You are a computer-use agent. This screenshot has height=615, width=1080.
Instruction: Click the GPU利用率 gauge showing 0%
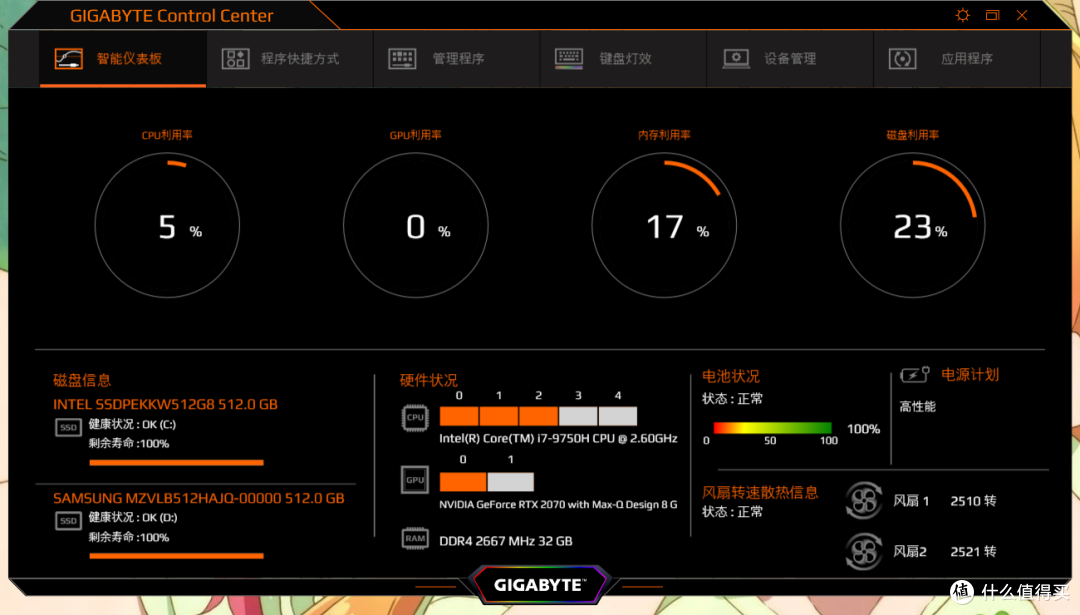[415, 225]
